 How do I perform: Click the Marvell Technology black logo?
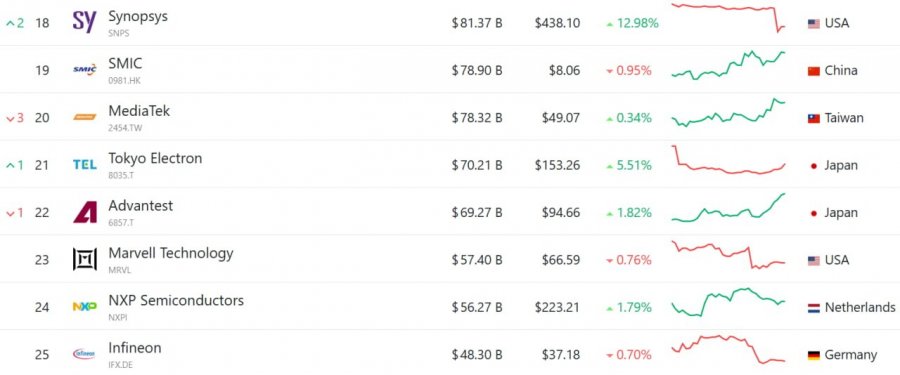(84, 259)
